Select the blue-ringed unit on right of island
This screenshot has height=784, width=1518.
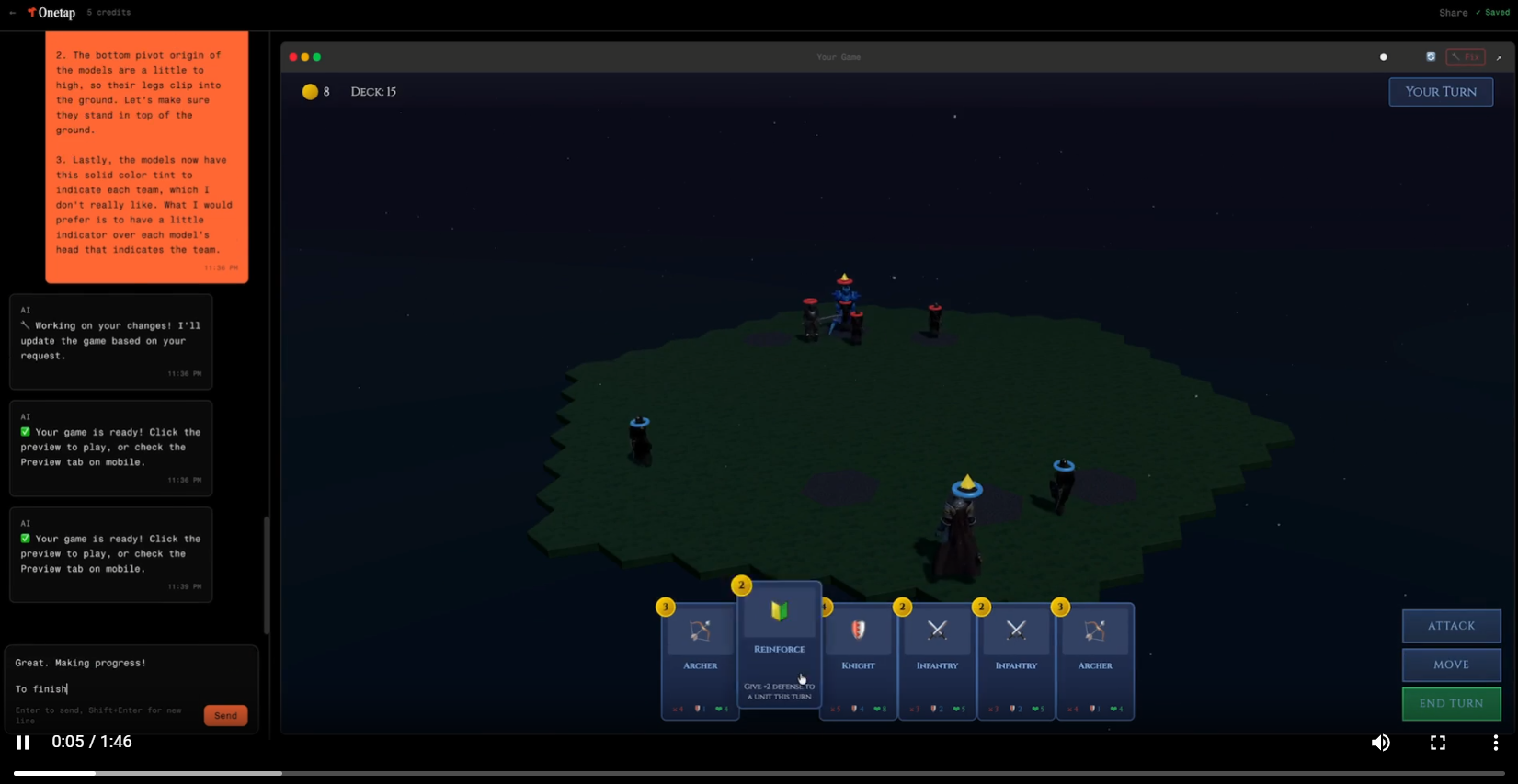coord(1062,484)
